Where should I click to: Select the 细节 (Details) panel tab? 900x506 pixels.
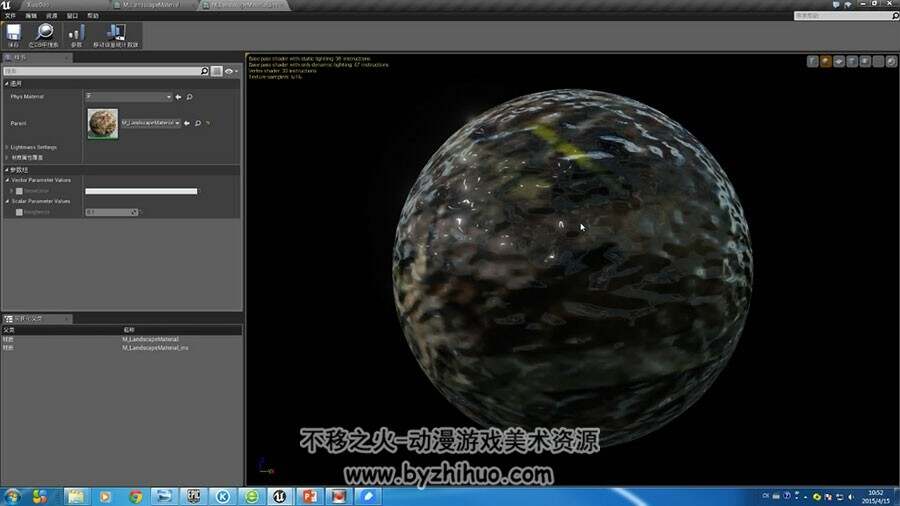click(x=36, y=57)
